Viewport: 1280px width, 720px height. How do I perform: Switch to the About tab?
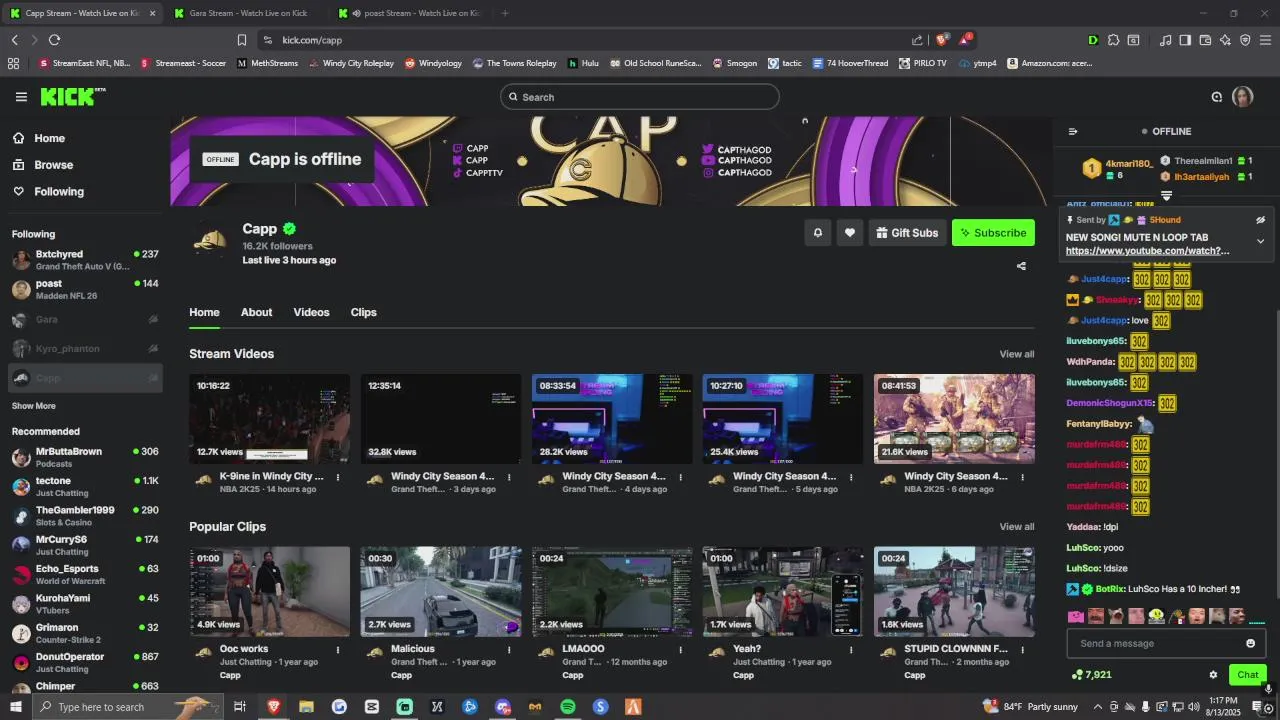256,312
